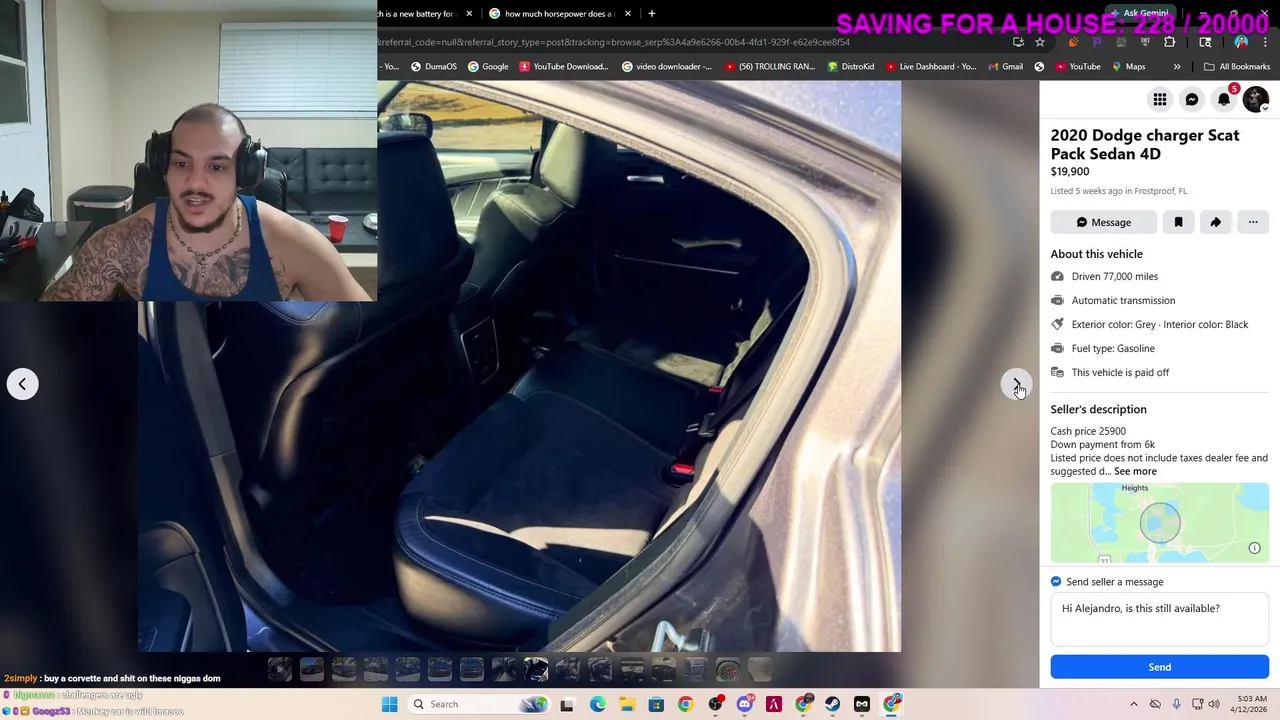
Task: Send the message to the seller
Action: click(1159, 667)
